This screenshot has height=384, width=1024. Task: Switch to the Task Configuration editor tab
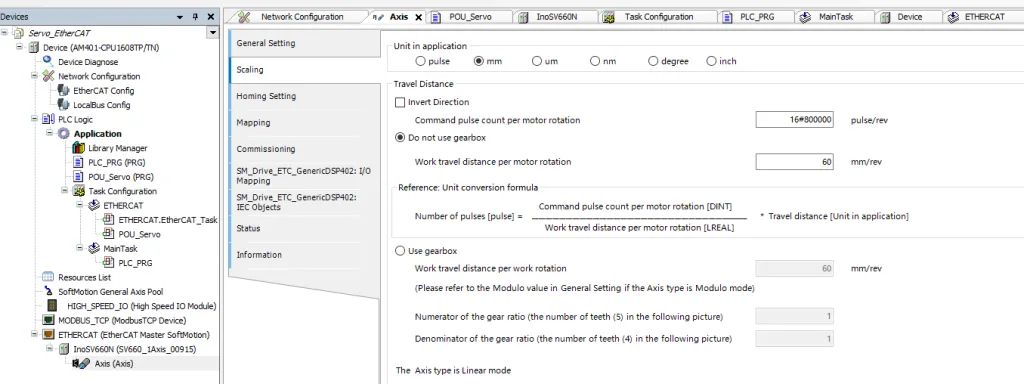[x=658, y=17]
